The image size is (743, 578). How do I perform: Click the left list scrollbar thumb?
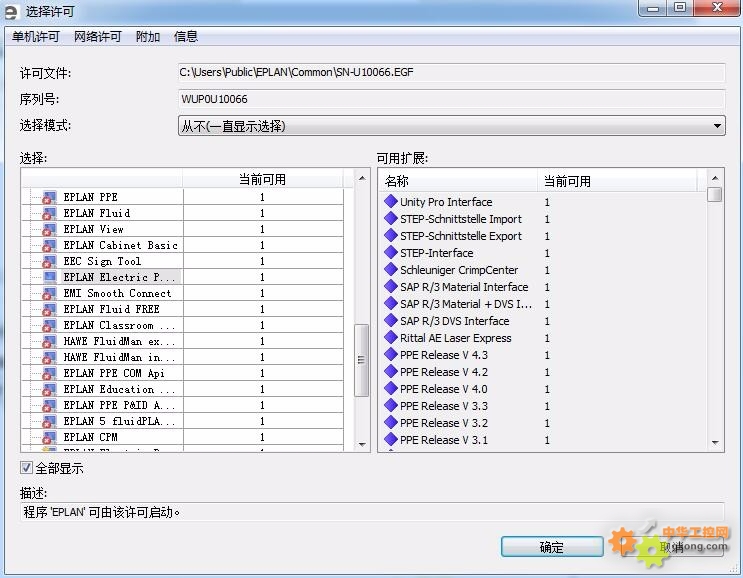coord(362,360)
